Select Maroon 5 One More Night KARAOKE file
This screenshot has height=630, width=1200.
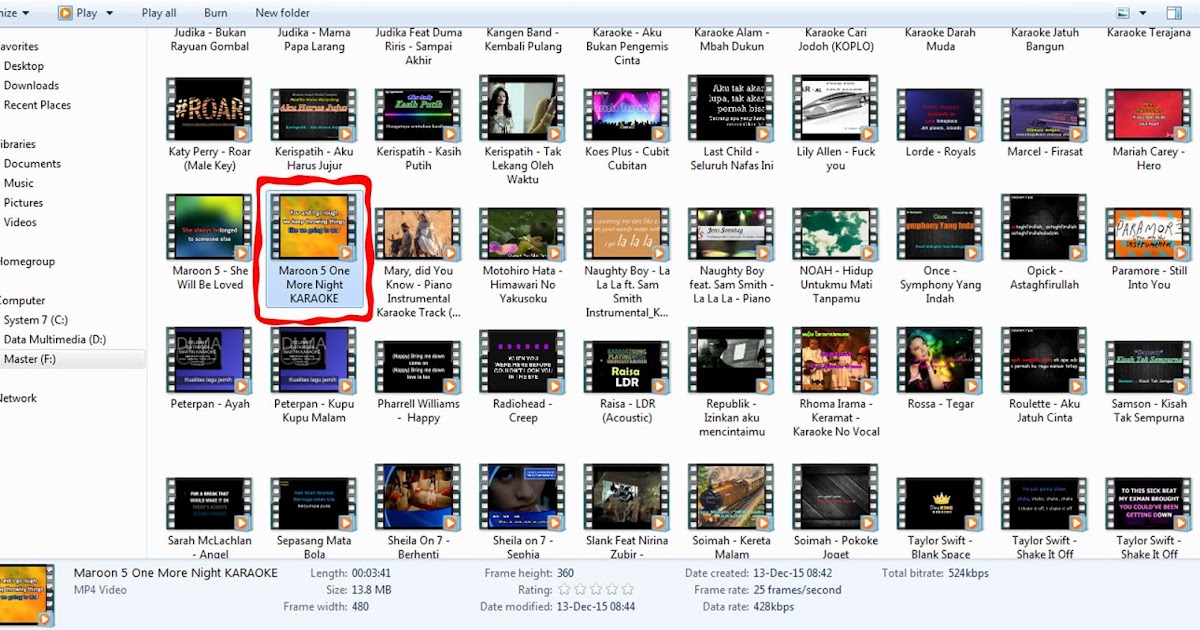point(314,250)
